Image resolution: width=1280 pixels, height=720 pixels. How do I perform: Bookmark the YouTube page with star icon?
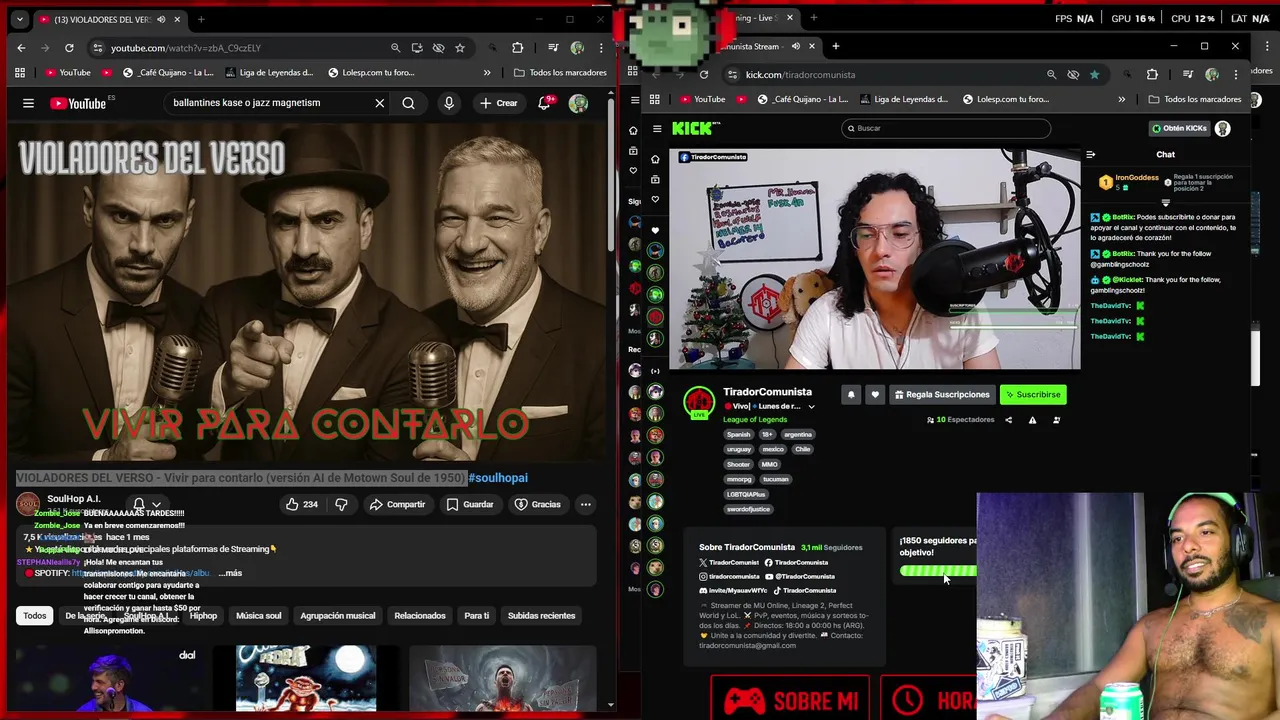(x=460, y=48)
